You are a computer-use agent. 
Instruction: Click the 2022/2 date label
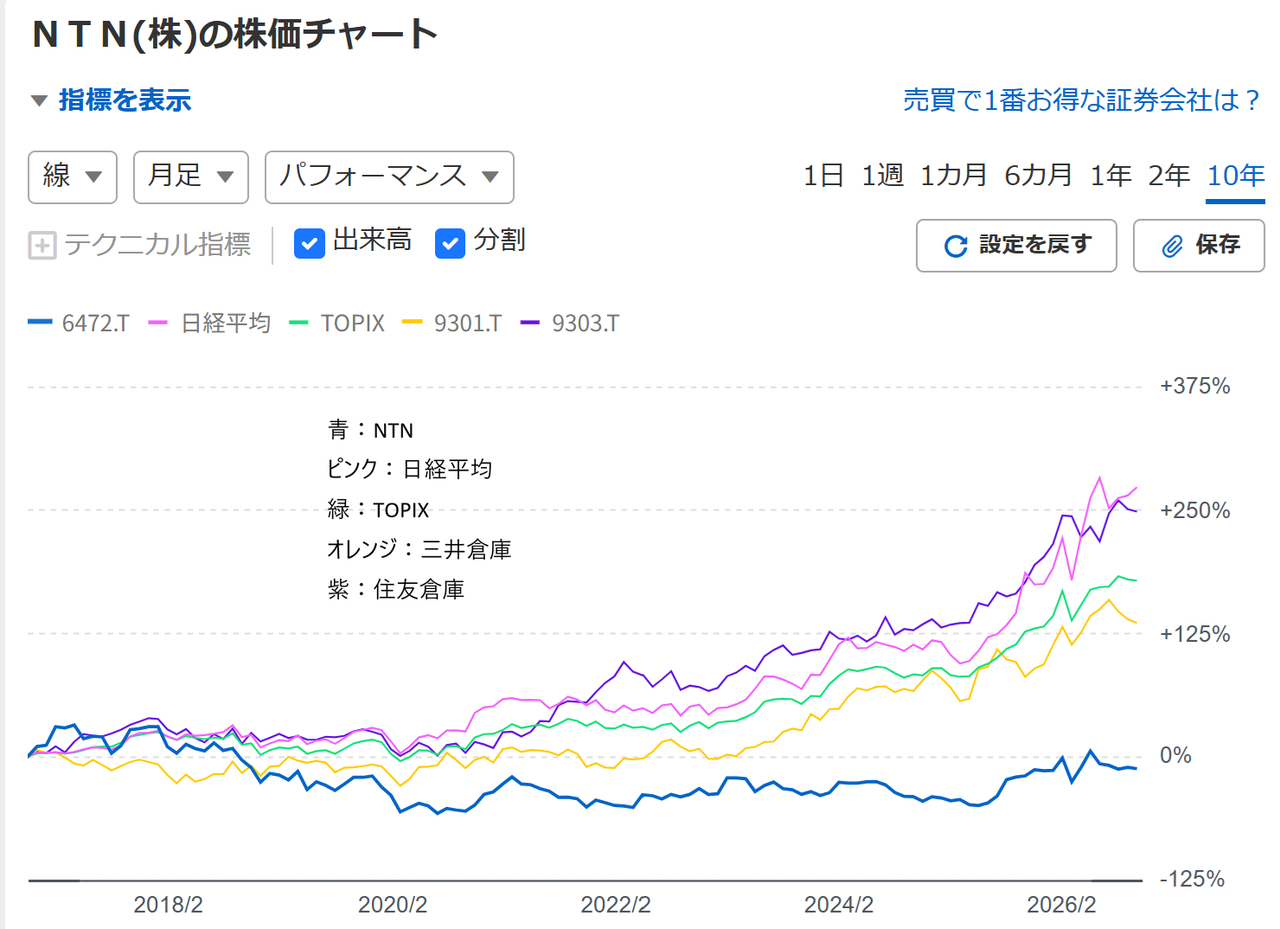click(616, 905)
